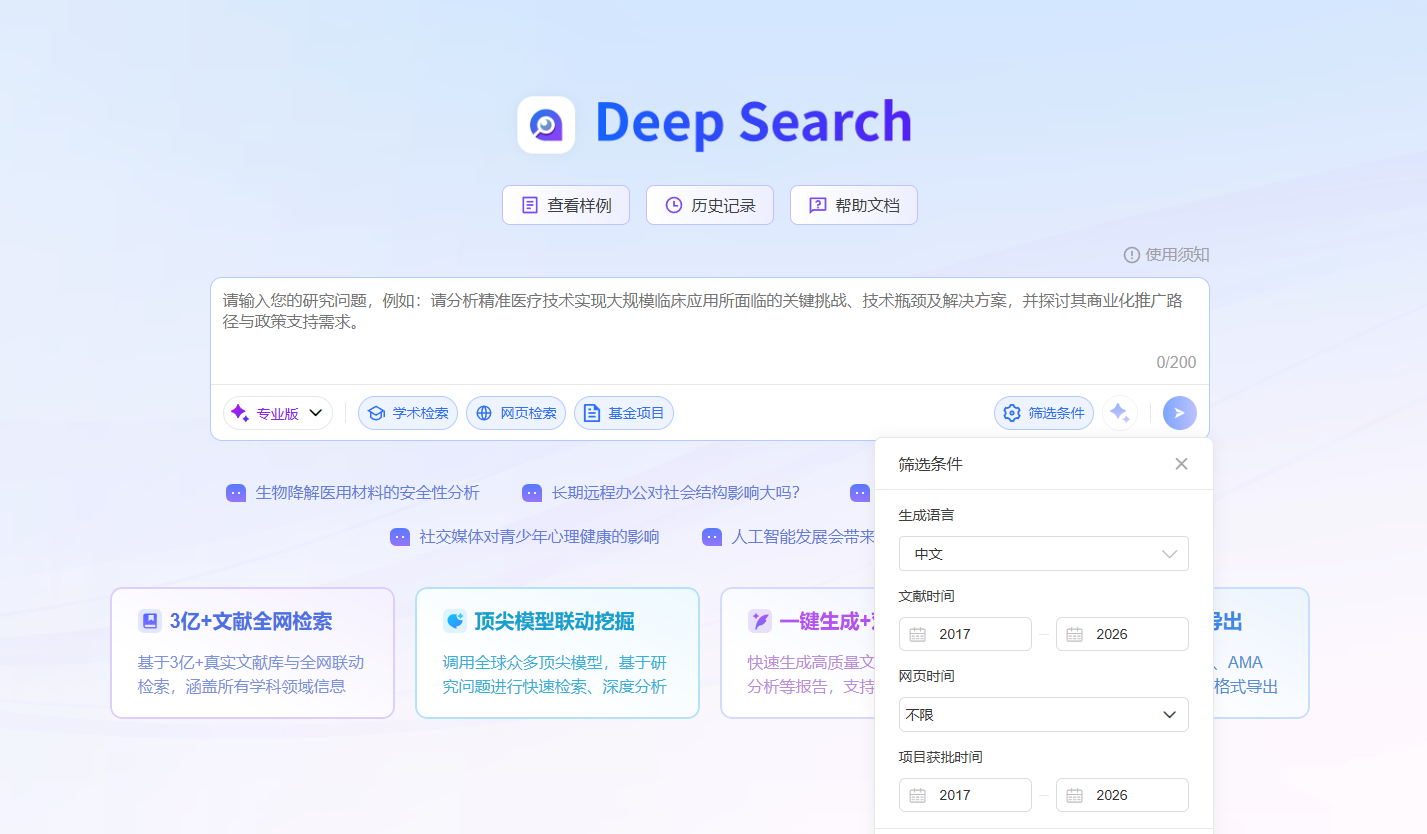1427x834 pixels.
Task: Set 文献时间 start year 2017 field
Action: (965, 634)
